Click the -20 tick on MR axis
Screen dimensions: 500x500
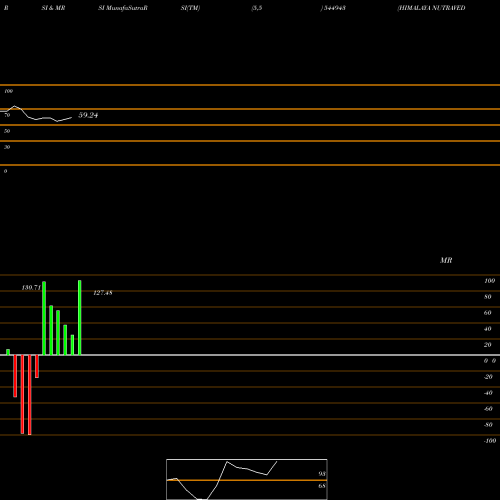(488, 377)
